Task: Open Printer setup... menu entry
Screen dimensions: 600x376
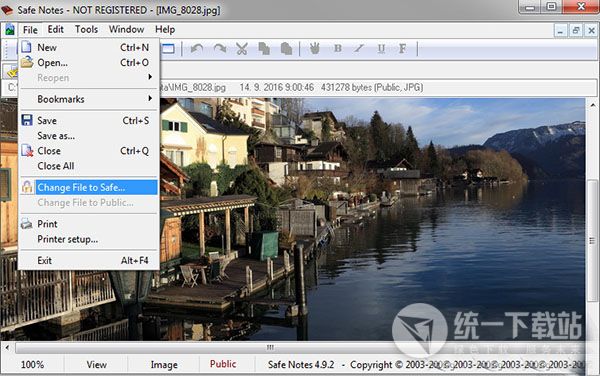Action: pyautogui.click(x=89, y=239)
